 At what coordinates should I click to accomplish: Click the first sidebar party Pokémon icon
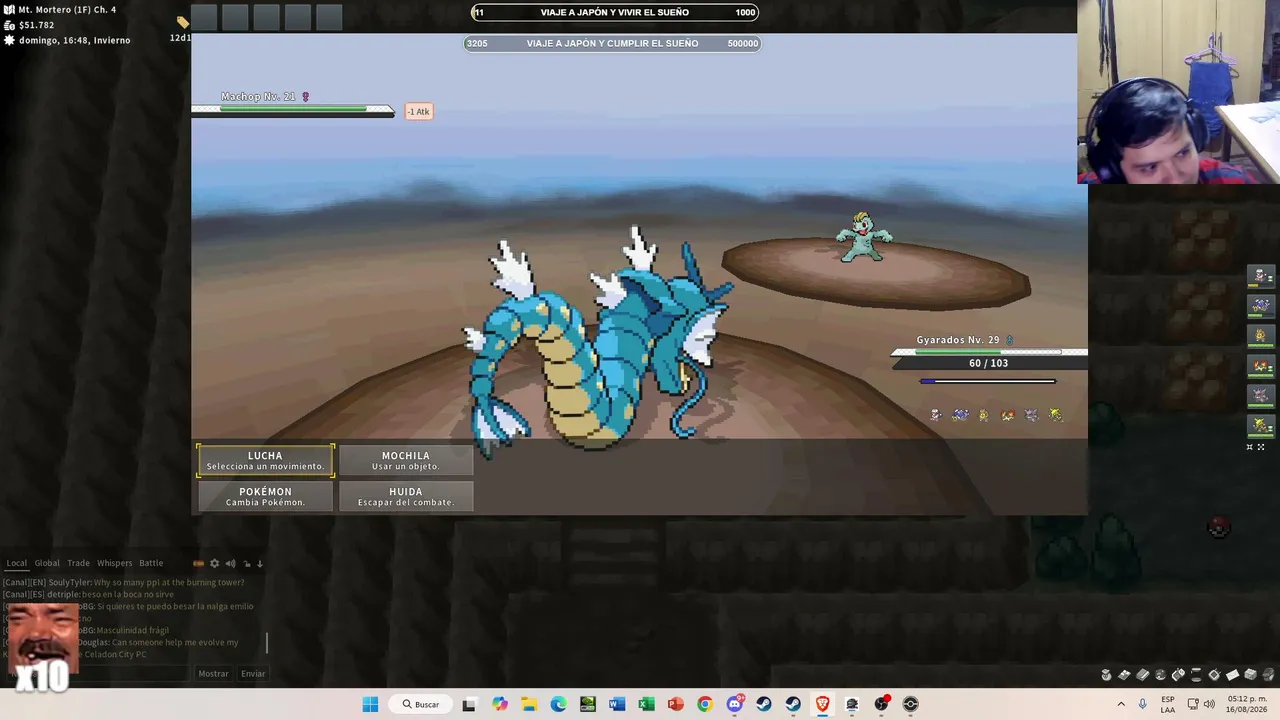click(1260, 276)
